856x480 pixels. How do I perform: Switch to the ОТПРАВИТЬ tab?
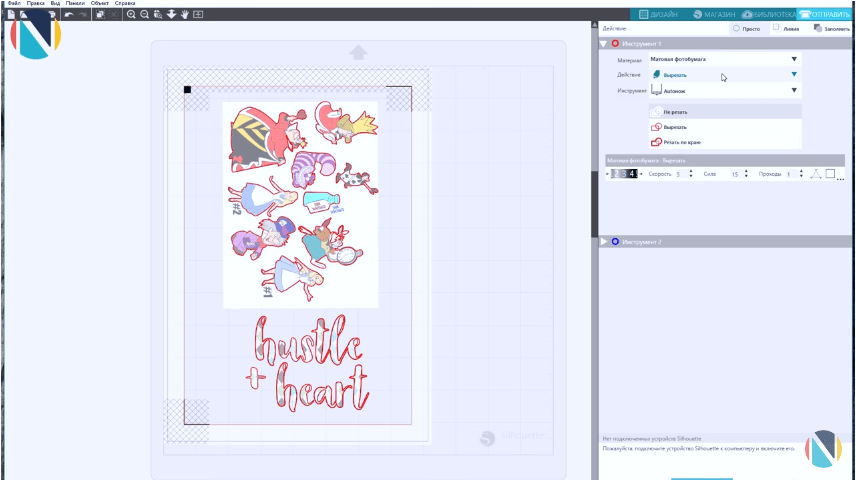(x=824, y=14)
